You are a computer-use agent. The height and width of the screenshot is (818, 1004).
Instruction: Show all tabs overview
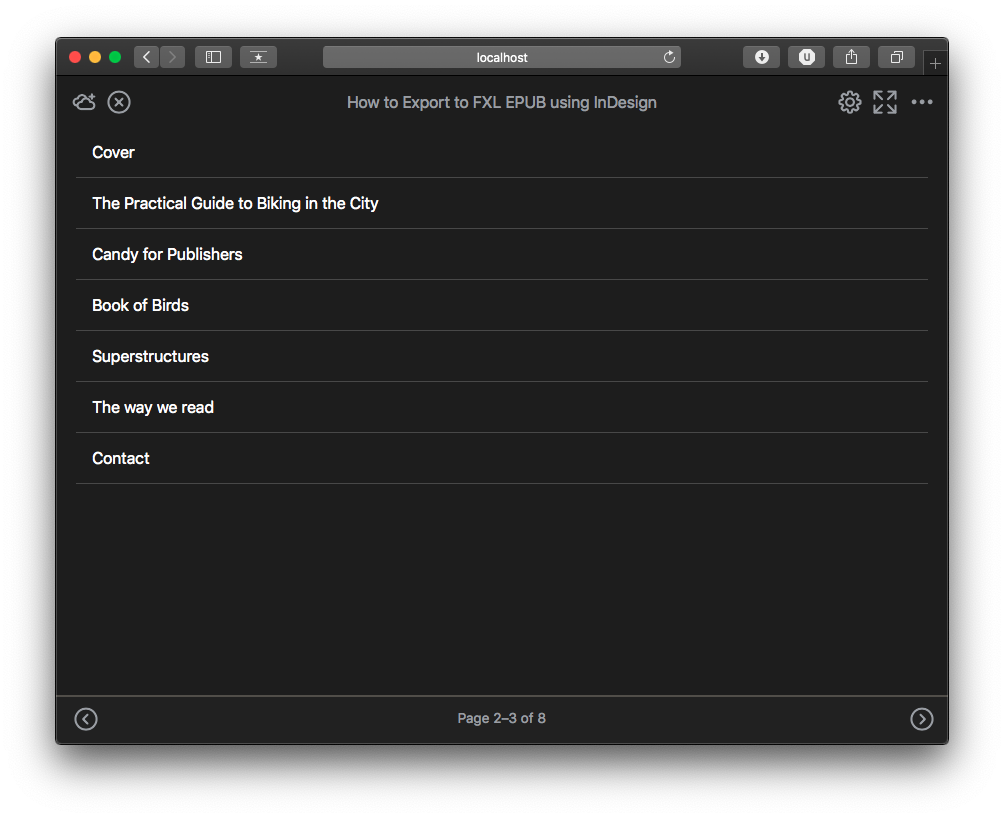click(x=896, y=57)
